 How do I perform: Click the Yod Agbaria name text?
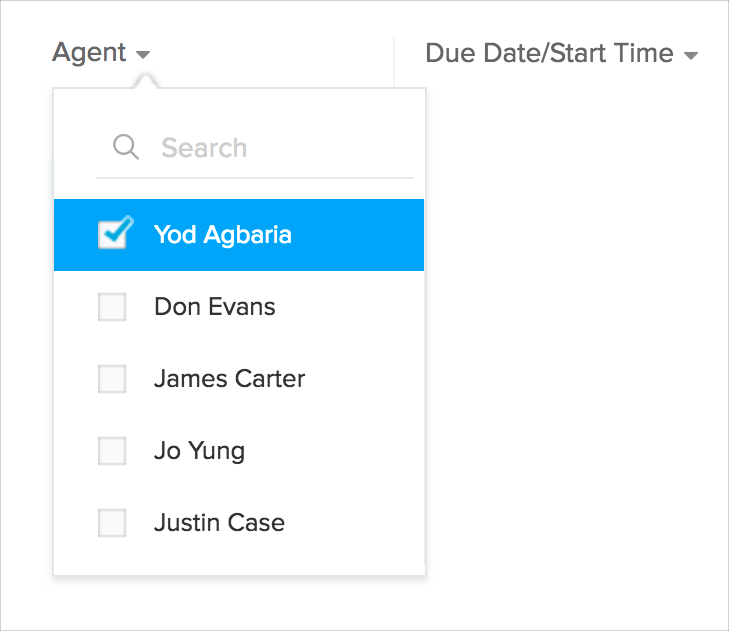pos(222,235)
